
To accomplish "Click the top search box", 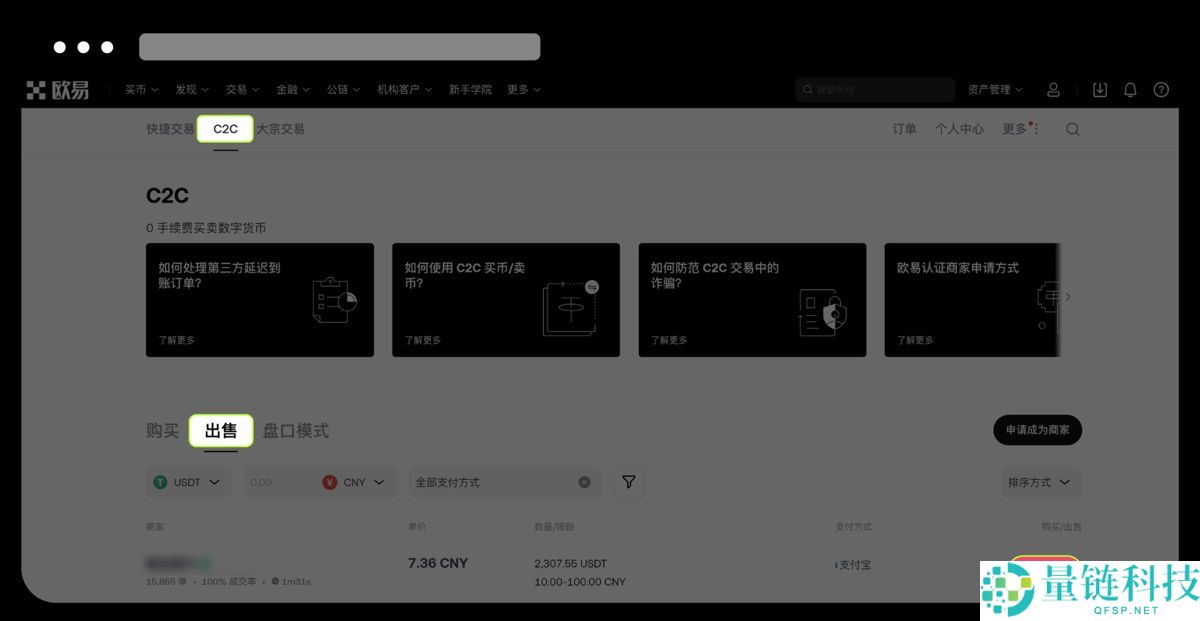I will (x=875, y=90).
